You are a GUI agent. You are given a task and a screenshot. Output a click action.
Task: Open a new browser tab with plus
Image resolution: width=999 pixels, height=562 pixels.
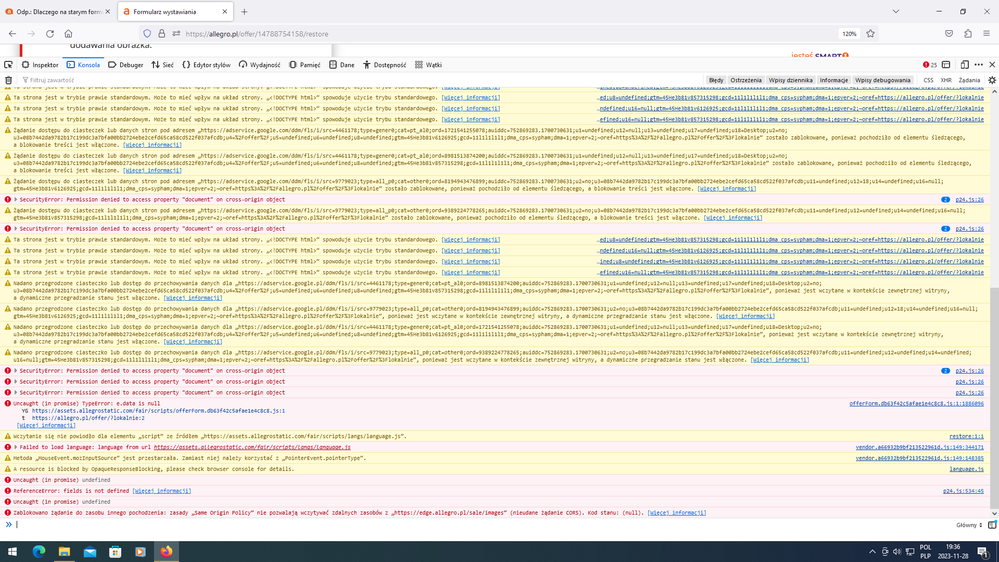[244, 11]
